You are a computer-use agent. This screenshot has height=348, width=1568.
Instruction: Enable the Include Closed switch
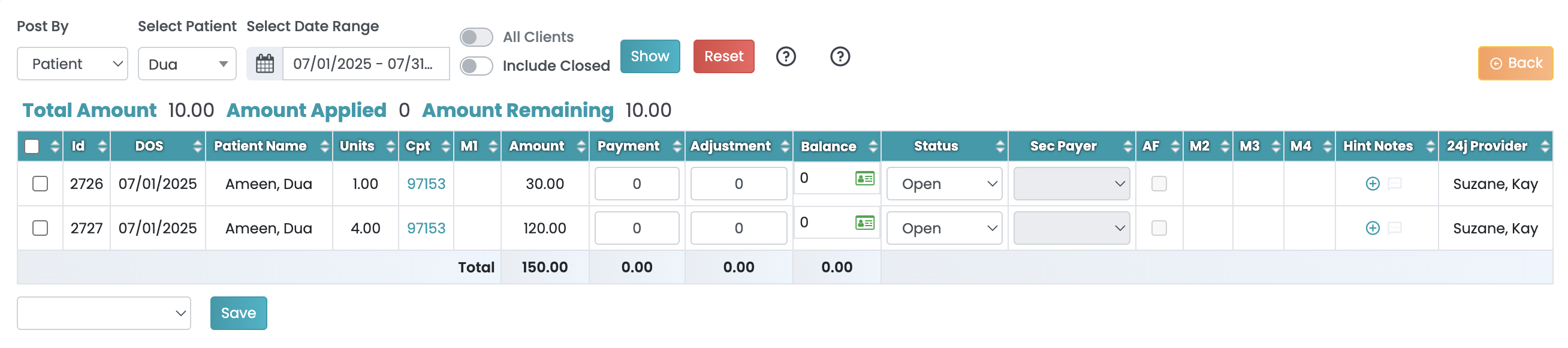476,66
